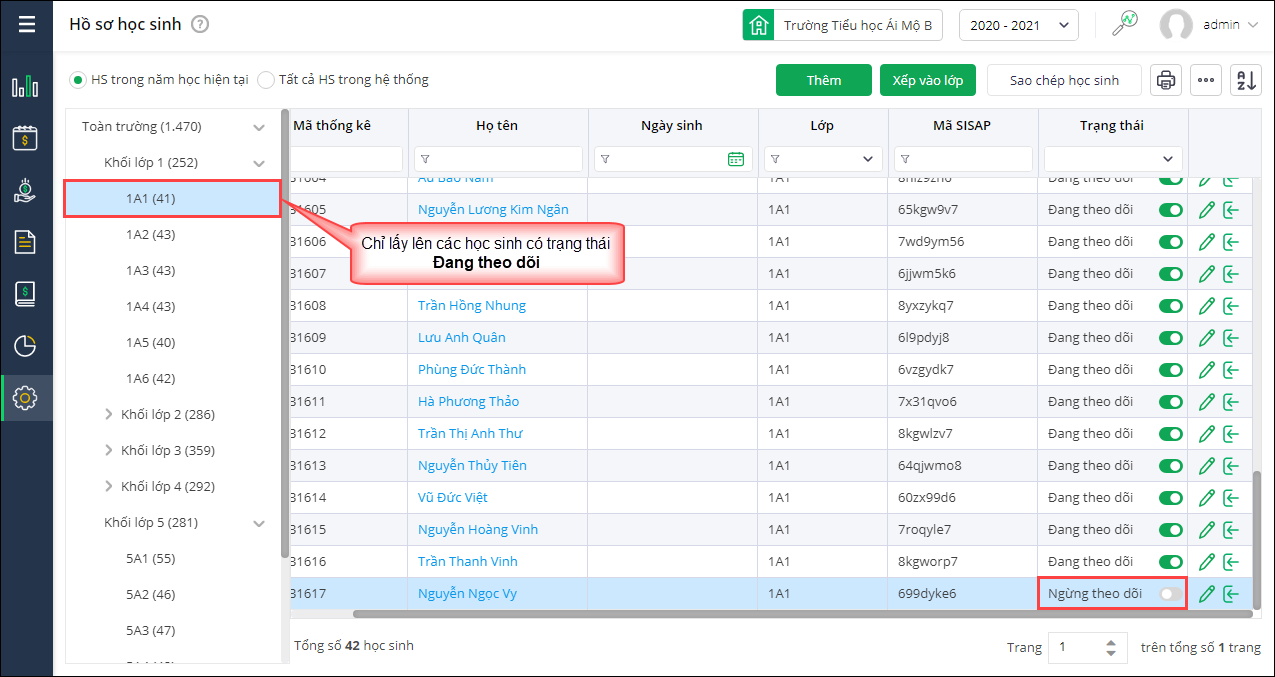Toggle status switch for Trần Thị Anh Thư
The width and height of the screenshot is (1275, 677).
pos(1170,433)
